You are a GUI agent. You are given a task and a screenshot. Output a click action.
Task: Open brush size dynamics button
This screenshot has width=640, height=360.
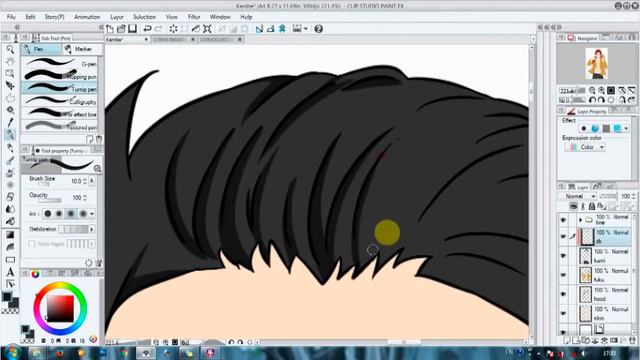click(x=92, y=181)
